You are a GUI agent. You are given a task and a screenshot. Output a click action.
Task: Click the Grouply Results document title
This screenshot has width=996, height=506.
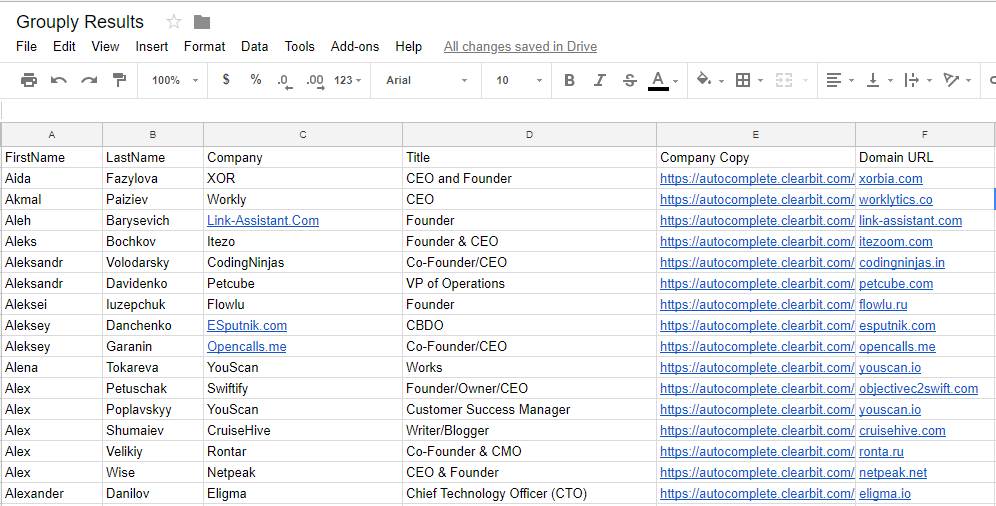(80, 22)
